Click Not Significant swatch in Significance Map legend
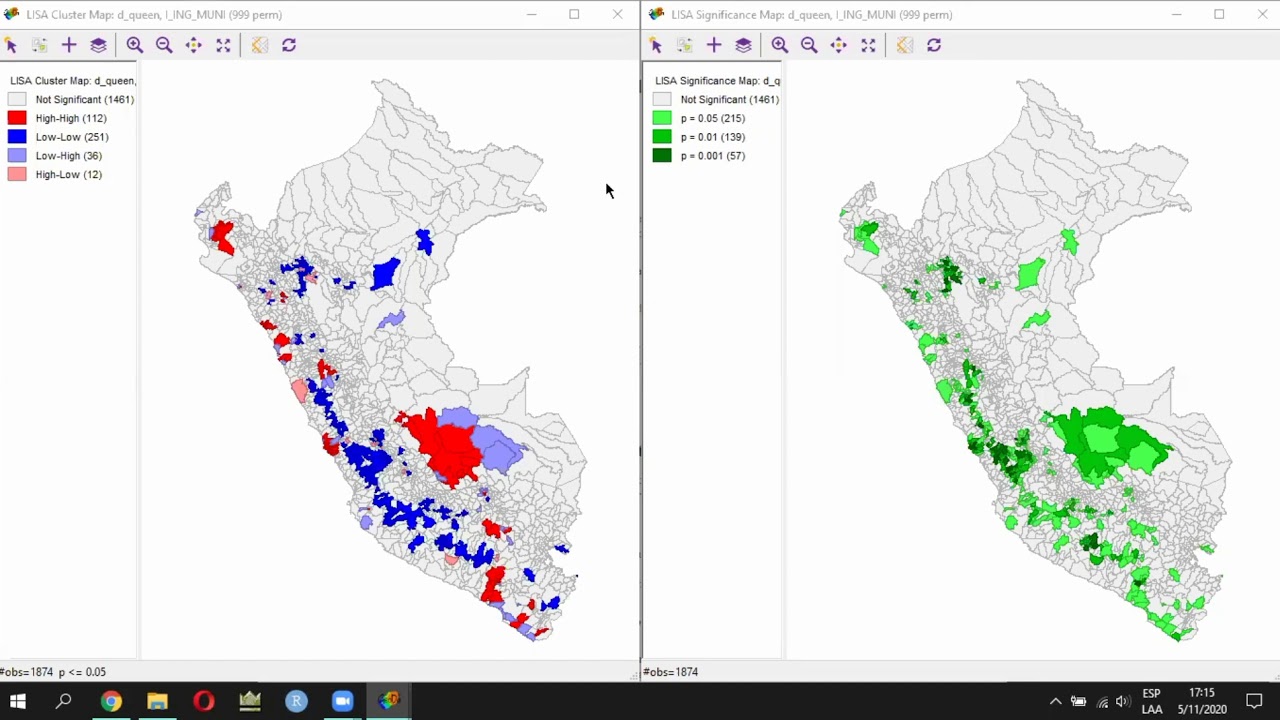 [662, 99]
